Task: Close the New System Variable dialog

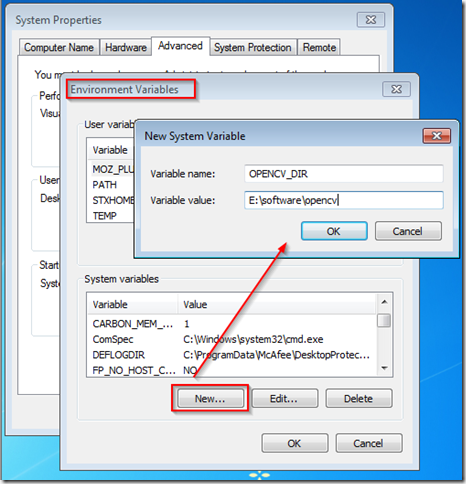Action: click(436, 136)
